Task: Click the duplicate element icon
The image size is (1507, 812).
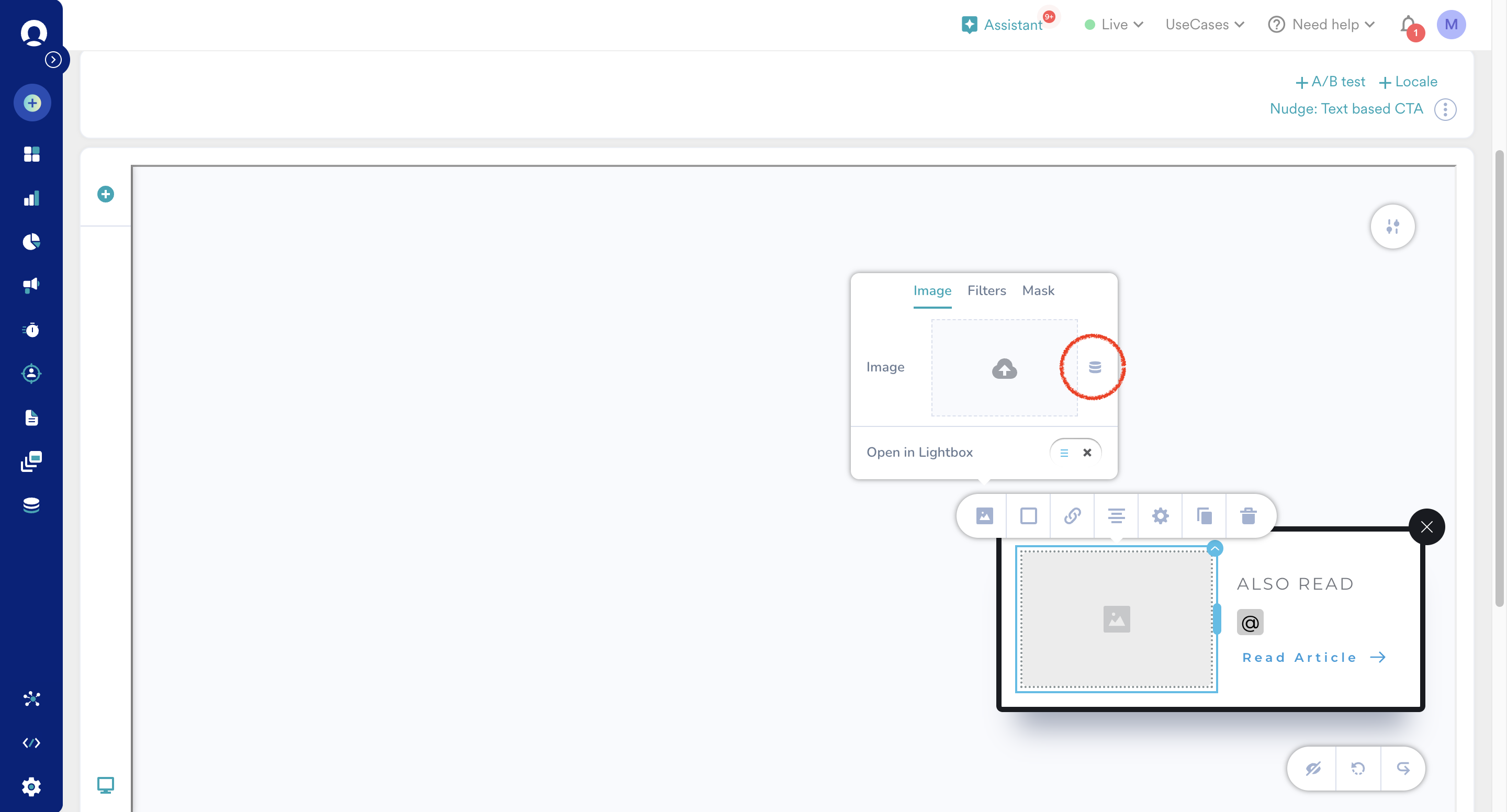Action: coord(1204,515)
